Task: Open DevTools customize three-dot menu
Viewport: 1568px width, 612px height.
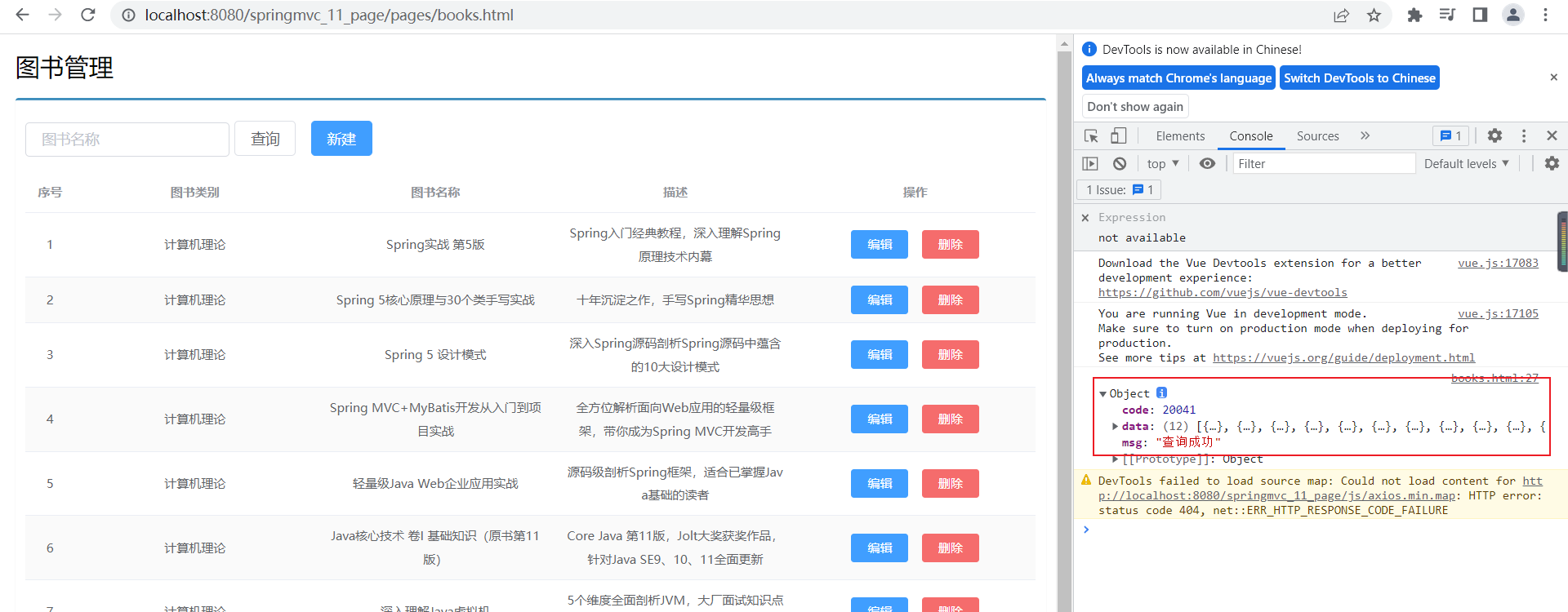Action: (x=1524, y=136)
